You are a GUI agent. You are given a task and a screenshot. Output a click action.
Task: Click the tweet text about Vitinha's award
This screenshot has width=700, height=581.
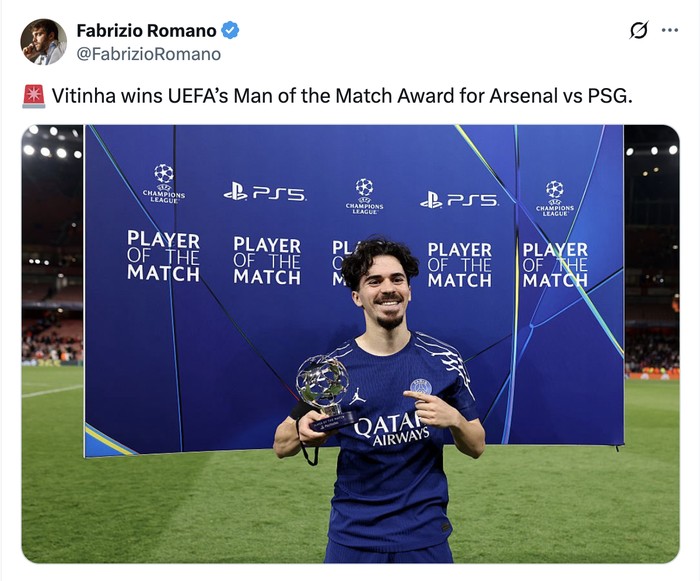[x=342, y=97]
